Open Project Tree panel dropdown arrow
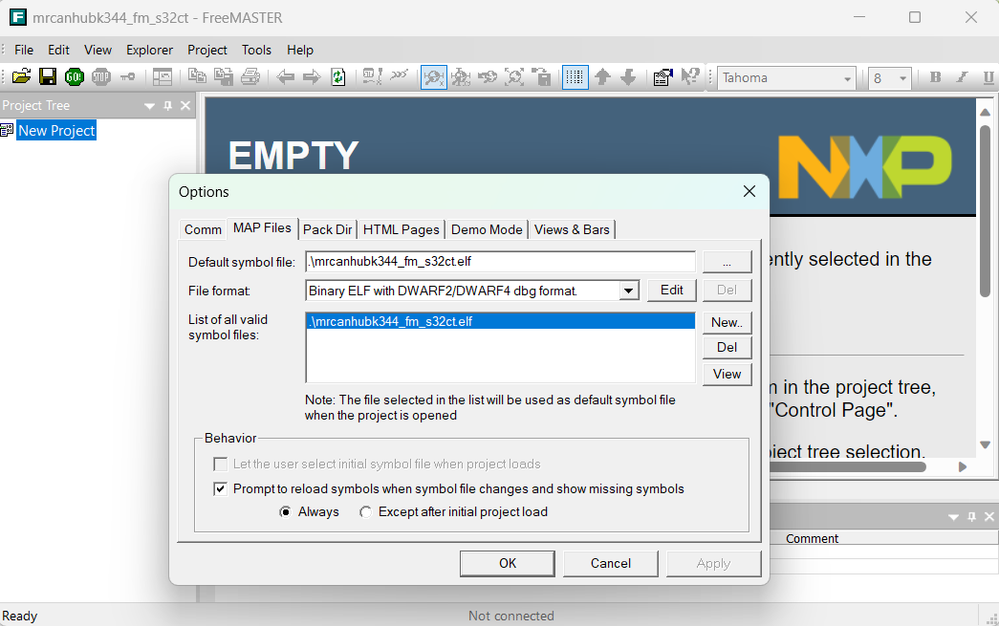Image resolution: width=999 pixels, height=626 pixels. coord(150,106)
